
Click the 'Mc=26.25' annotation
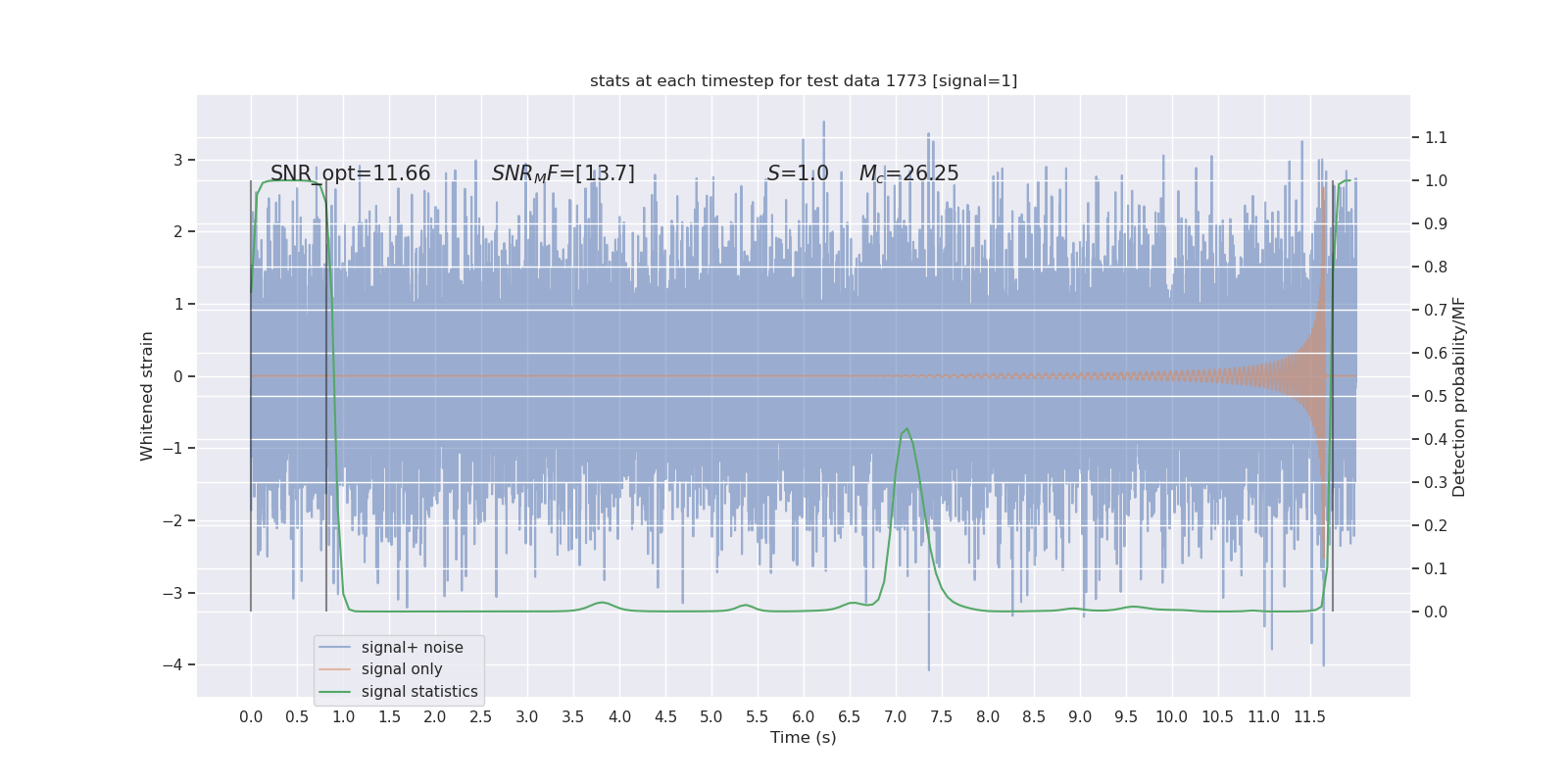(x=909, y=173)
